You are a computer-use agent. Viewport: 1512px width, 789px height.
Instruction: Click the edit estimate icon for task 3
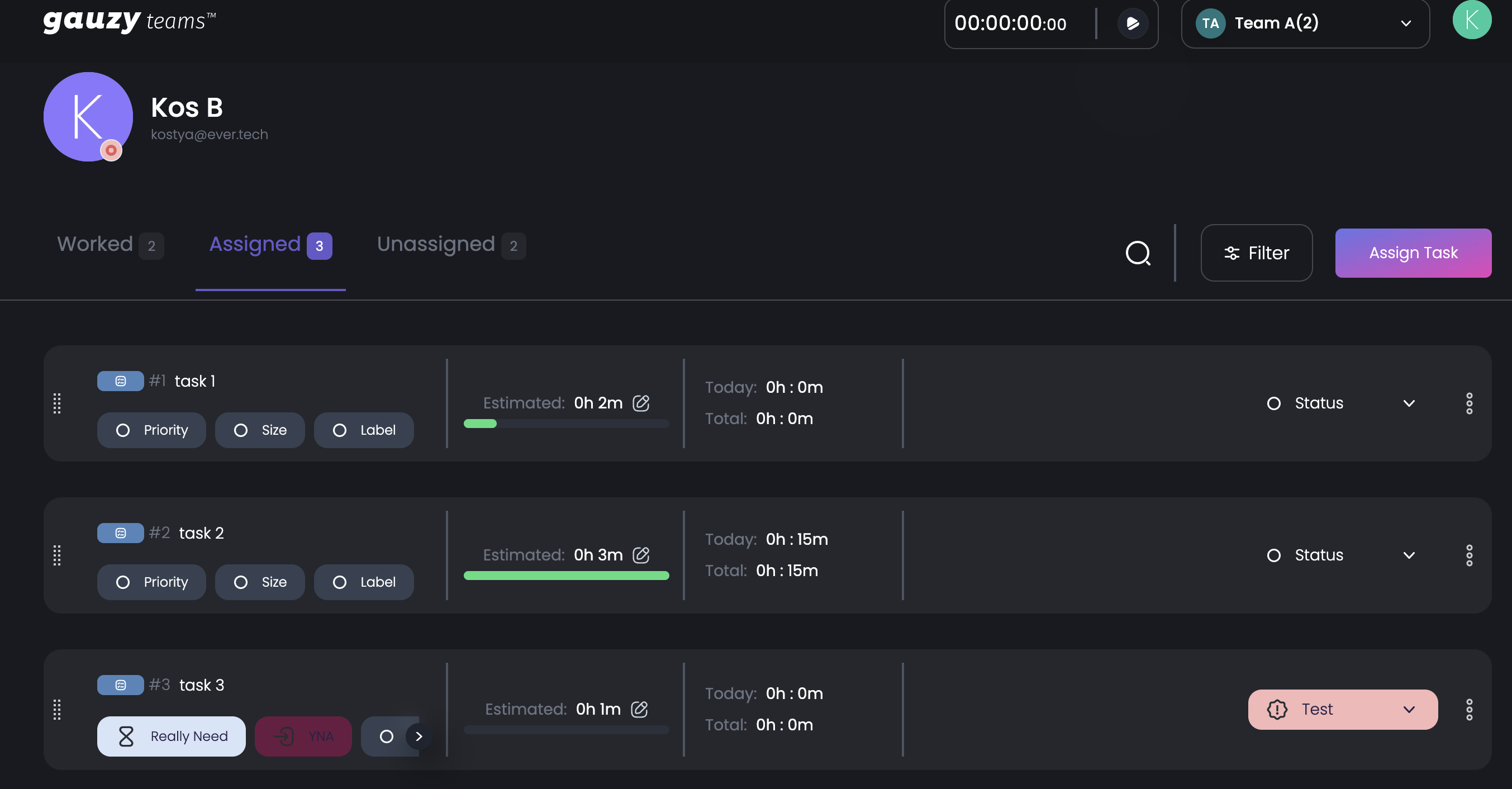(x=639, y=709)
